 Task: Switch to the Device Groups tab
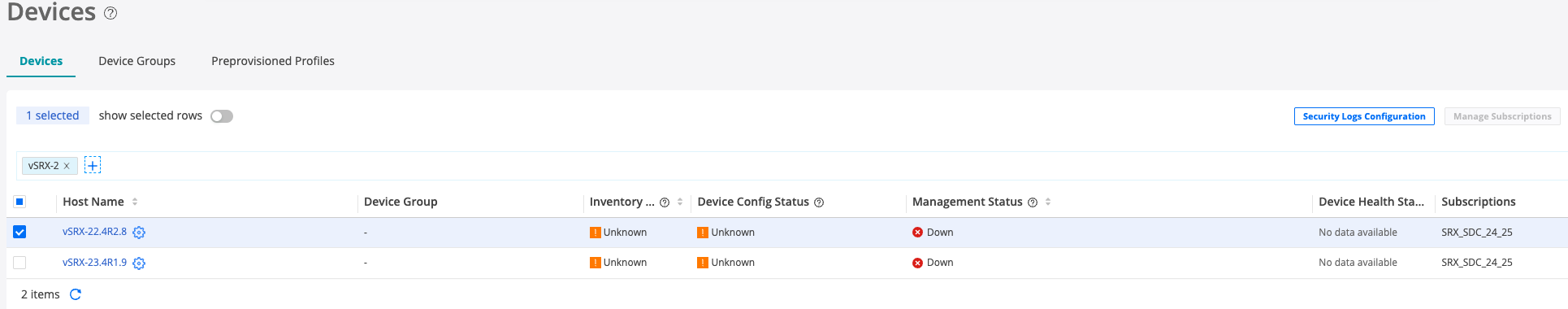click(x=137, y=61)
